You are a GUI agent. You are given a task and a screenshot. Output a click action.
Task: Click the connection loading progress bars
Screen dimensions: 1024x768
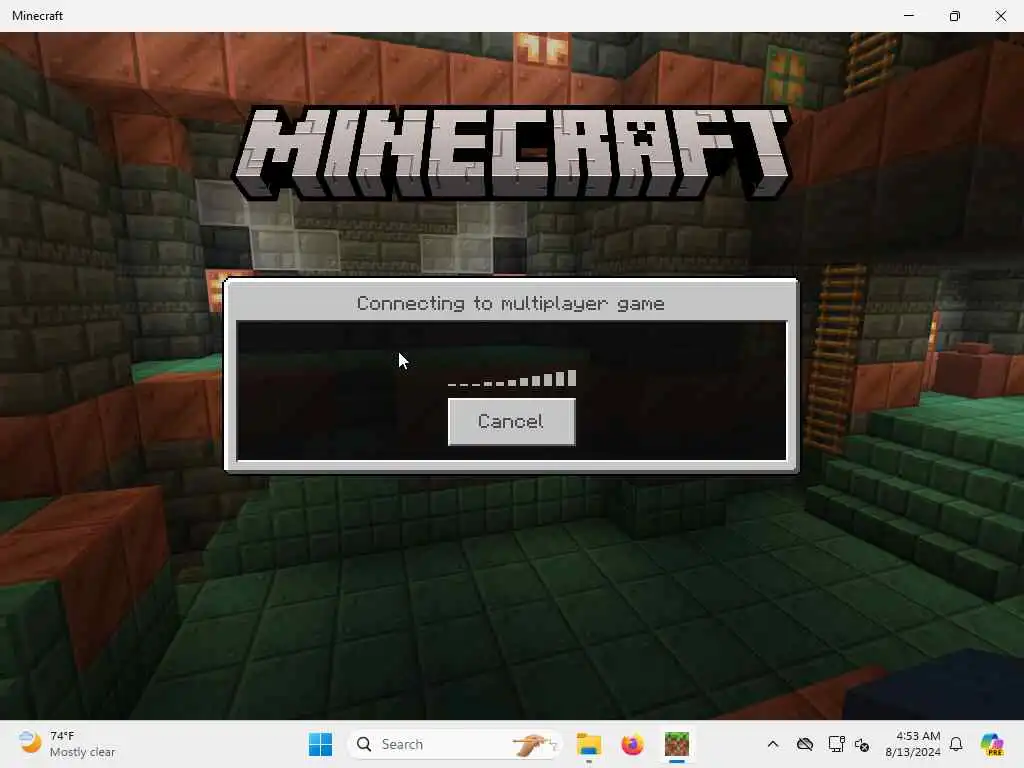coord(511,379)
